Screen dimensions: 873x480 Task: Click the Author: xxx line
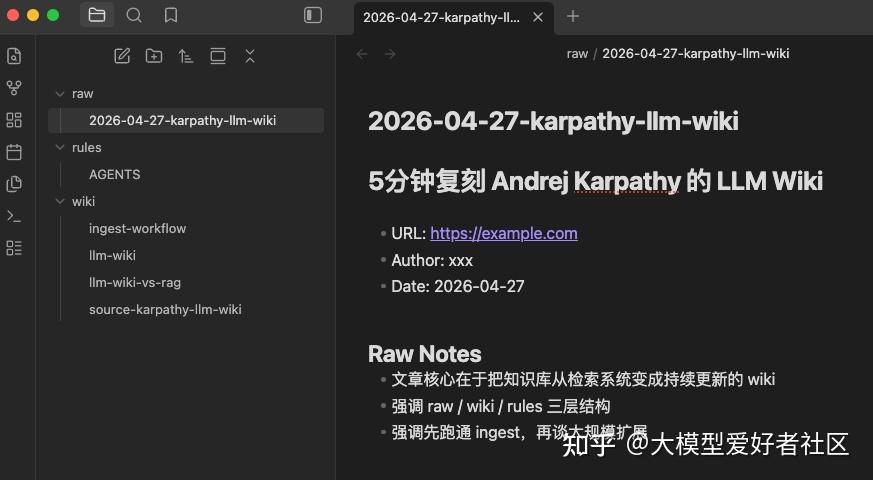pyautogui.click(x=432, y=260)
